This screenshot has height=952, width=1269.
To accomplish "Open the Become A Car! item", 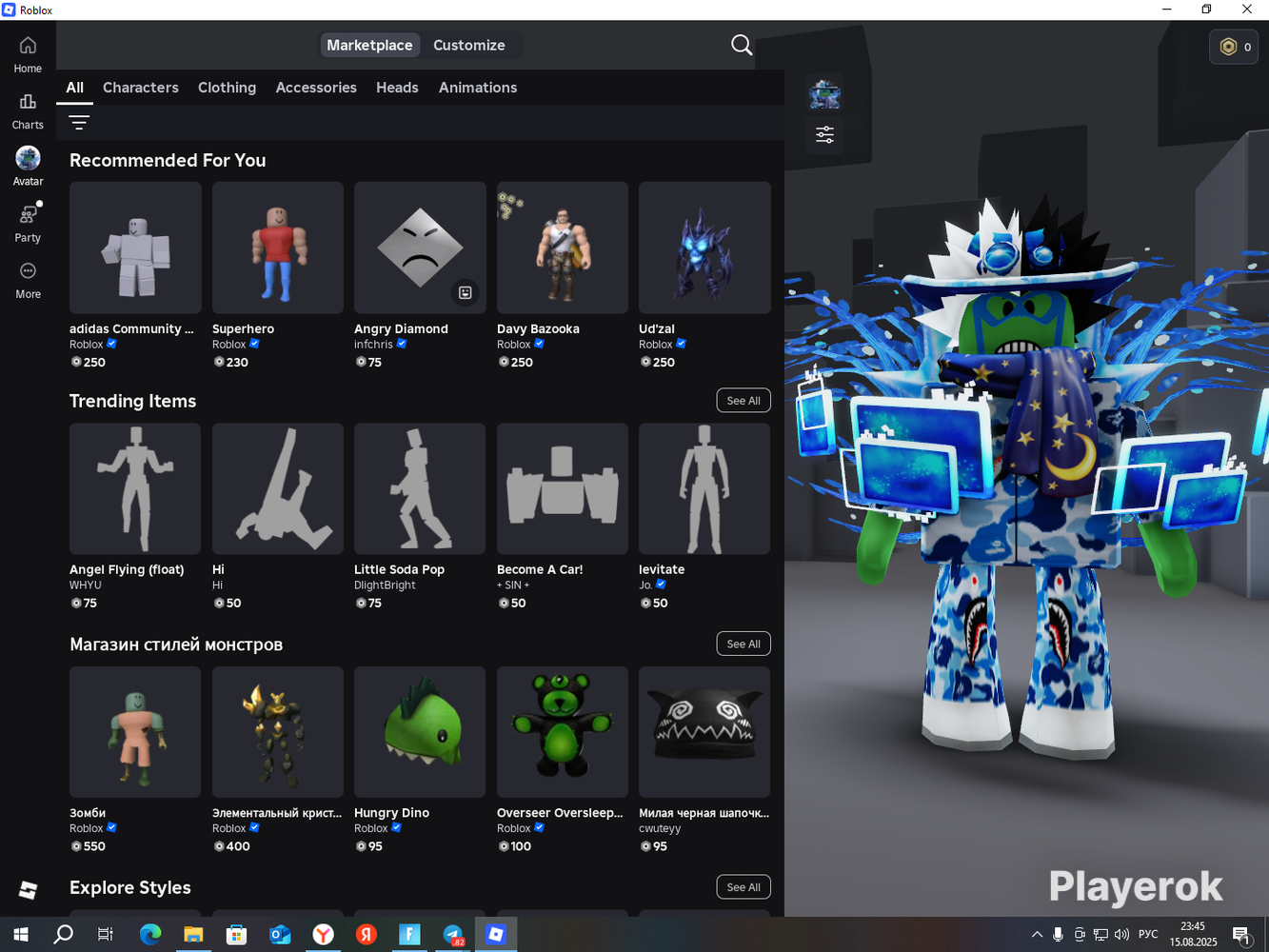I will click(563, 489).
